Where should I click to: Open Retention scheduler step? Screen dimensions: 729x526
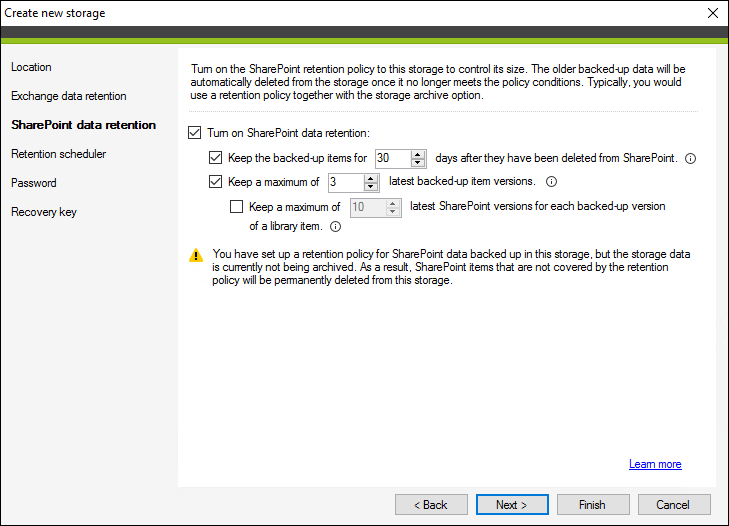click(x=59, y=154)
